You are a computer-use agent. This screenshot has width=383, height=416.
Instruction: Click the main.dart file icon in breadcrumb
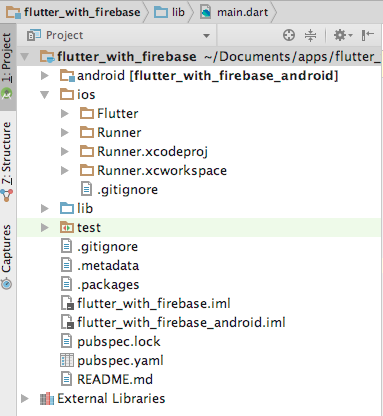click(x=206, y=12)
